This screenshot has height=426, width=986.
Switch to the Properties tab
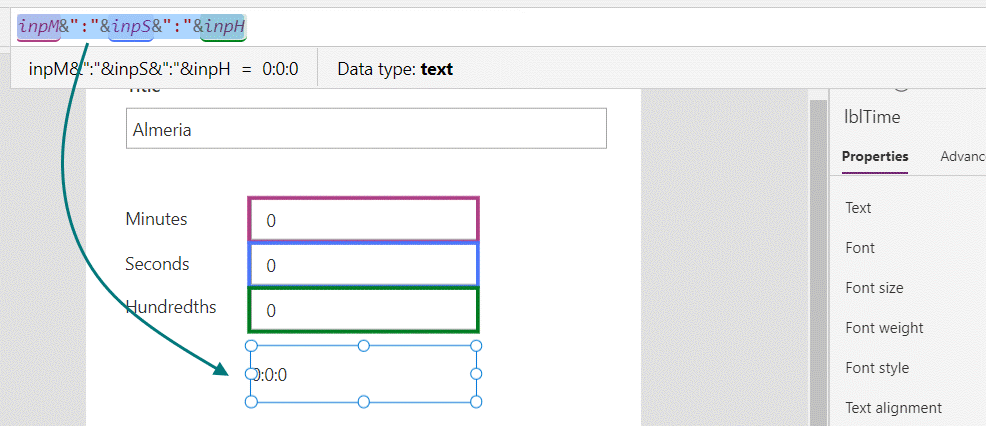[x=875, y=156]
